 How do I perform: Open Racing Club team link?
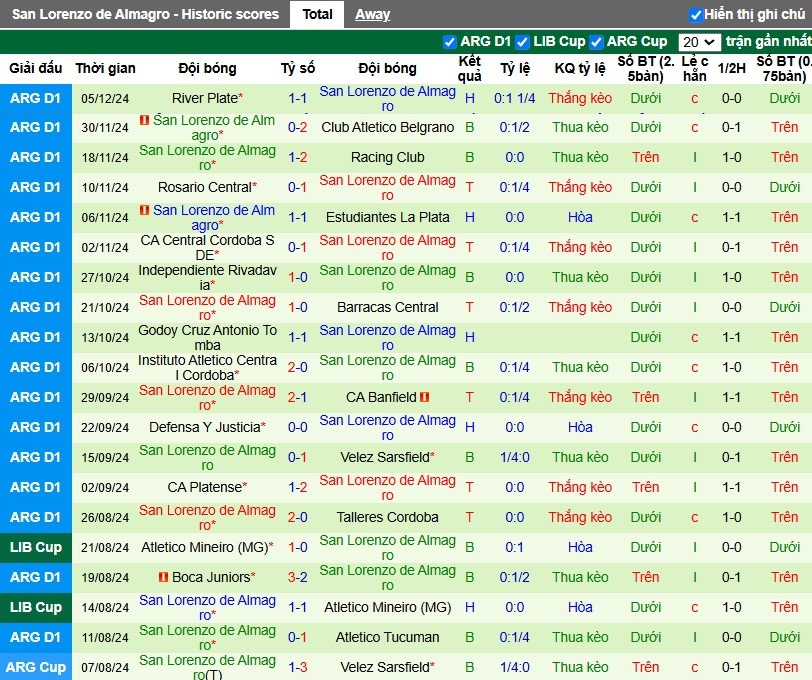click(387, 157)
